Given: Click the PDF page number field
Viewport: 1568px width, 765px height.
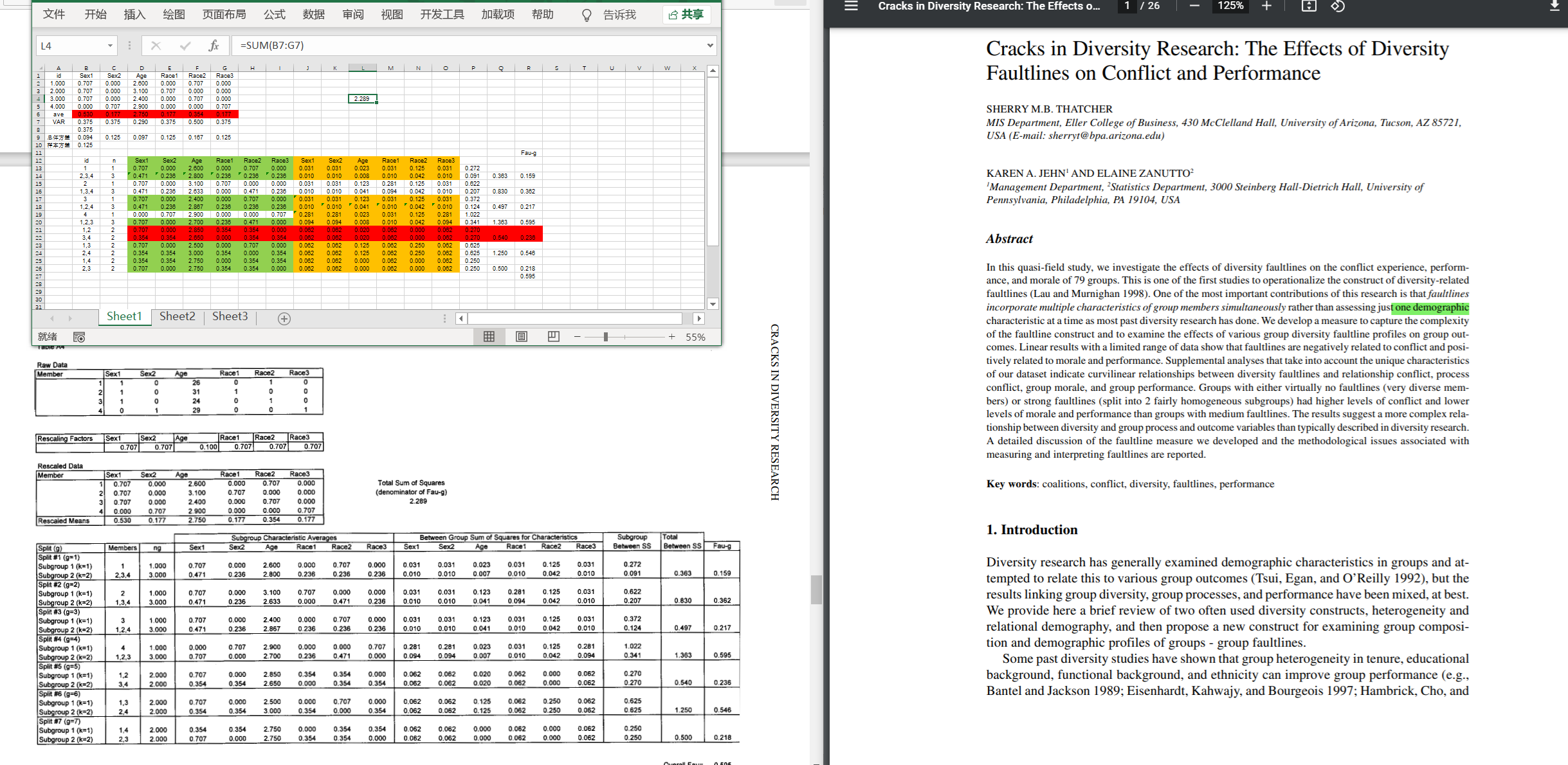Looking at the screenshot, I should (x=1127, y=6).
